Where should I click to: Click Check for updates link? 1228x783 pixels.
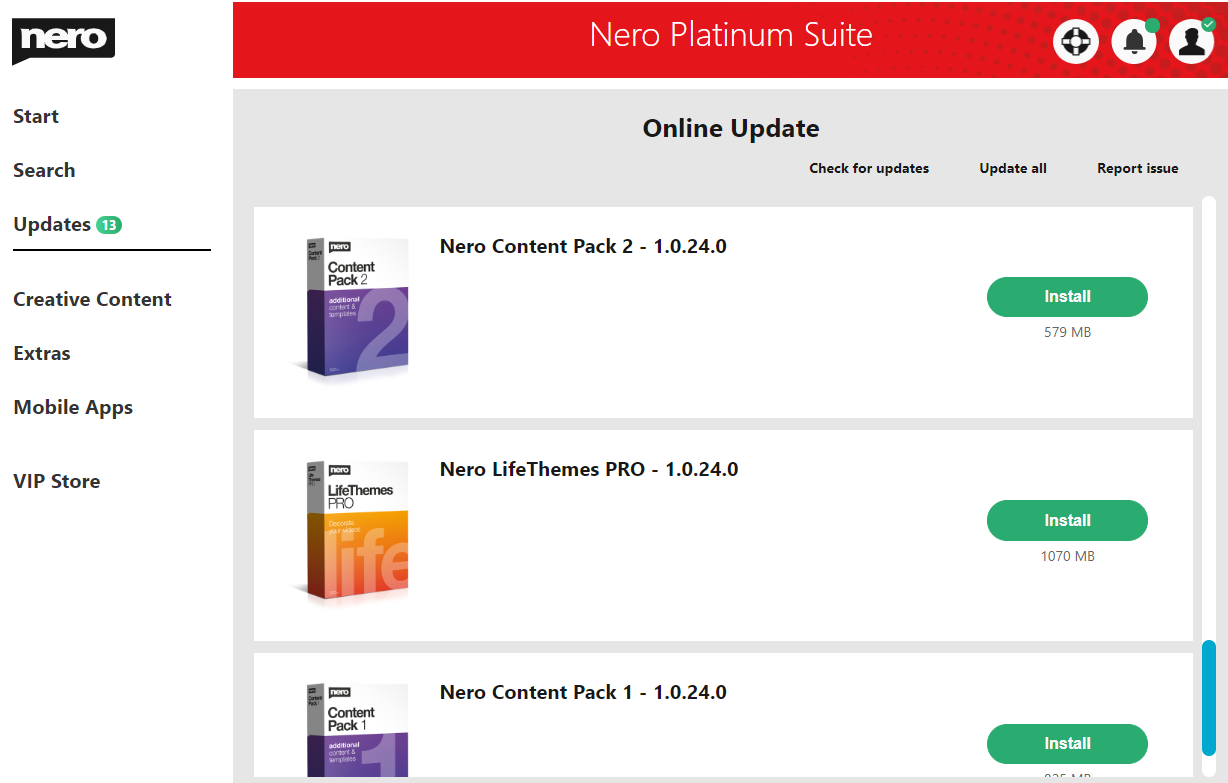click(869, 168)
